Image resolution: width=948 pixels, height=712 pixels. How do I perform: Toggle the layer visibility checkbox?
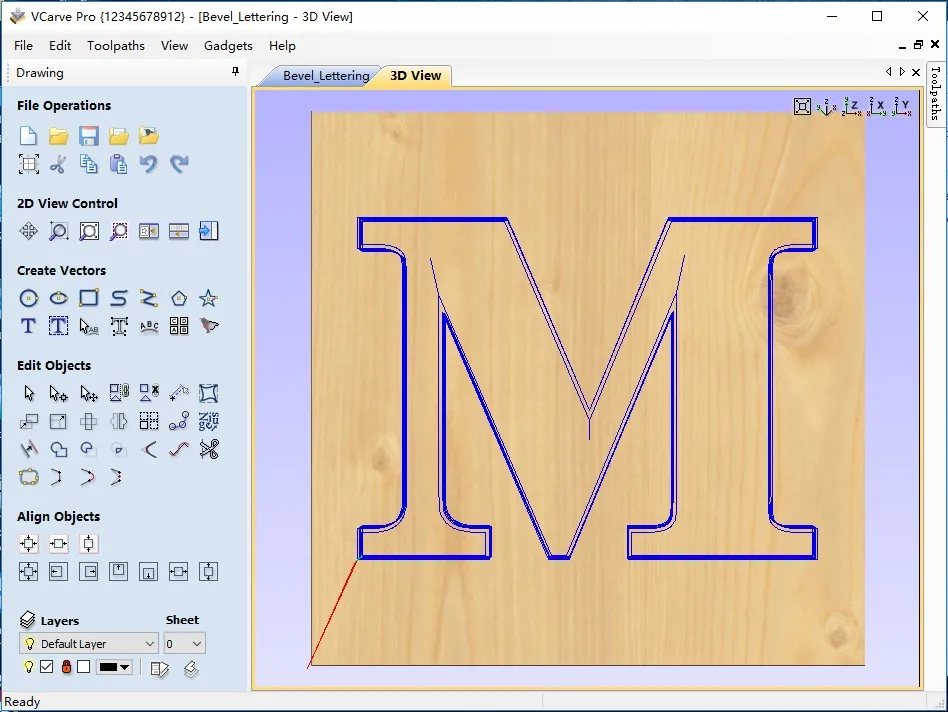coord(47,667)
